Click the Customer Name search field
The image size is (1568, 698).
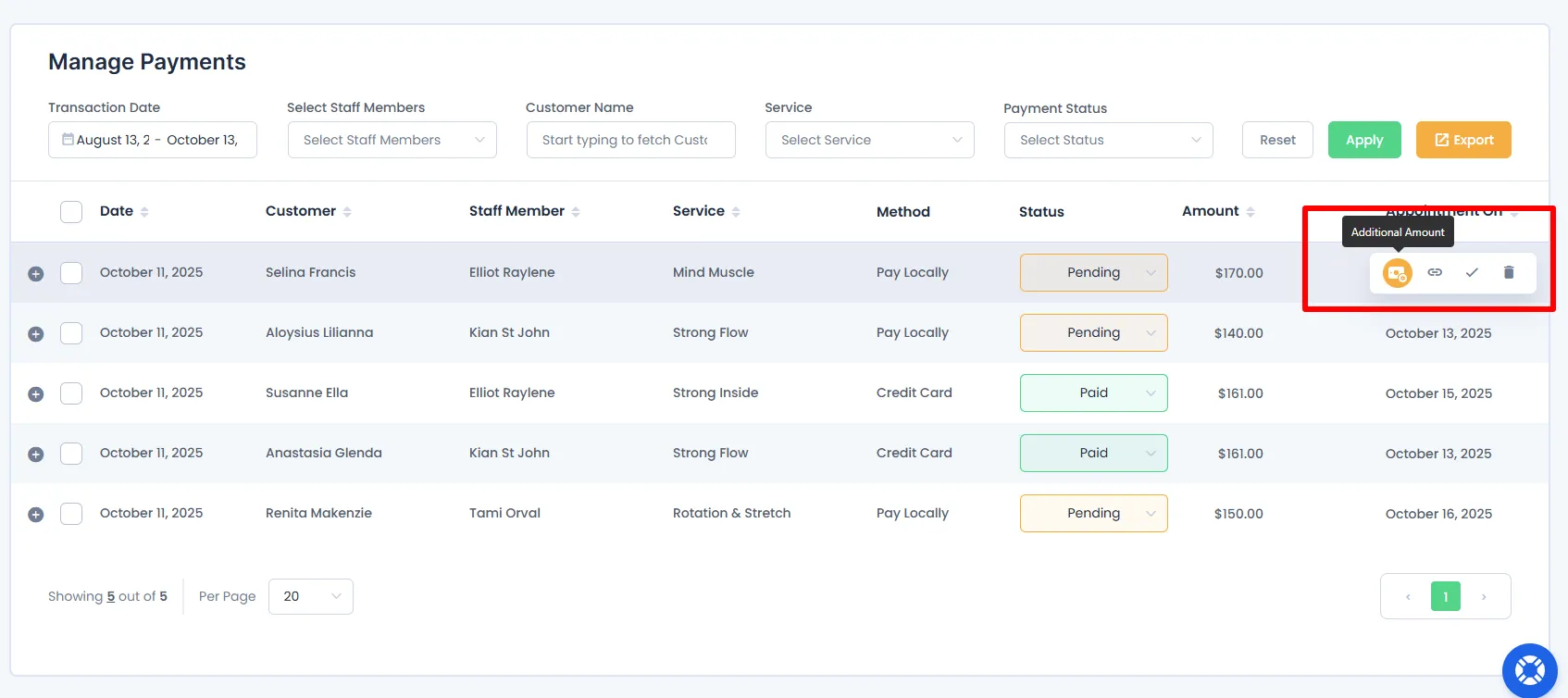pos(631,140)
